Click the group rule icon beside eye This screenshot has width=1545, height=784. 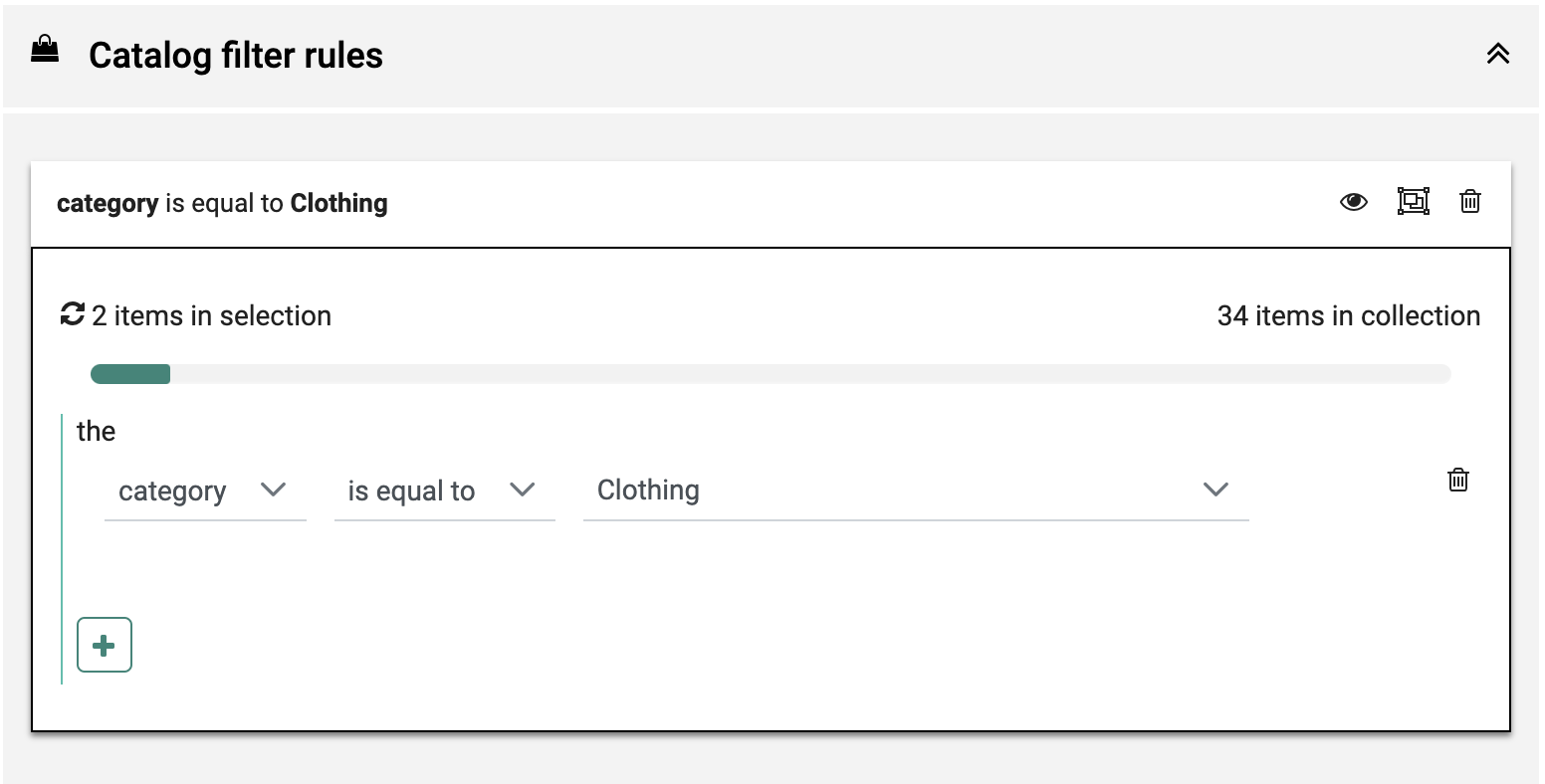[x=1413, y=202]
